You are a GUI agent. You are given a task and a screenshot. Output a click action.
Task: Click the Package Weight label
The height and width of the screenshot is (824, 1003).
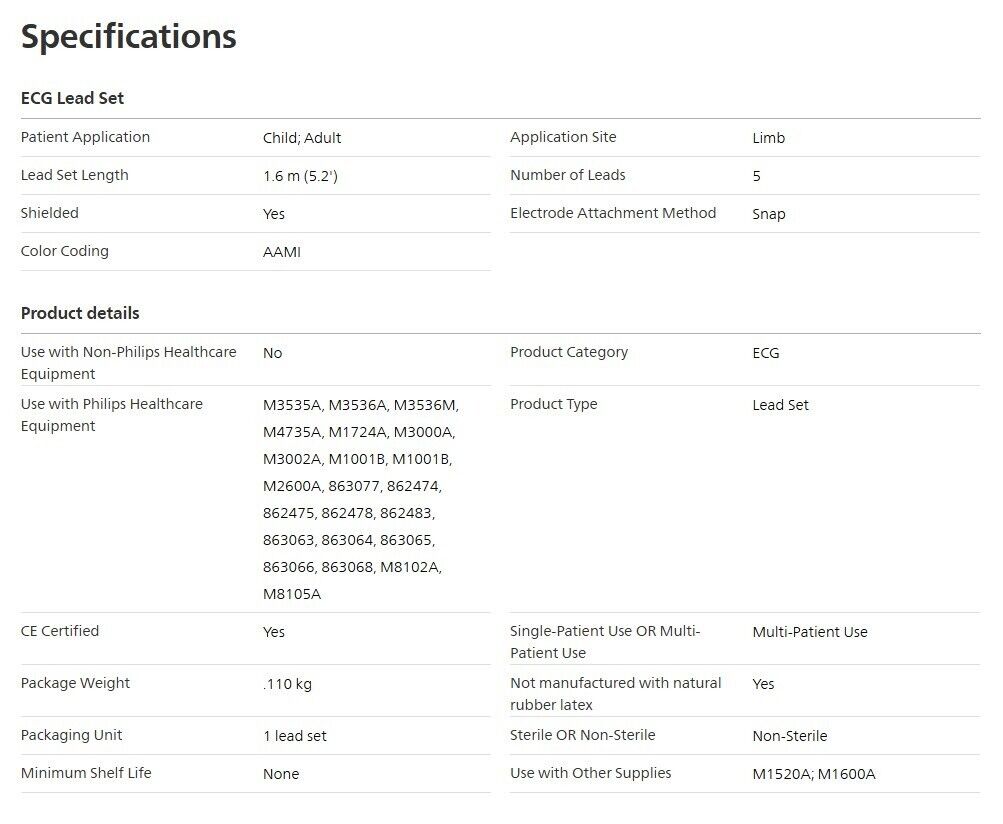click(75, 683)
